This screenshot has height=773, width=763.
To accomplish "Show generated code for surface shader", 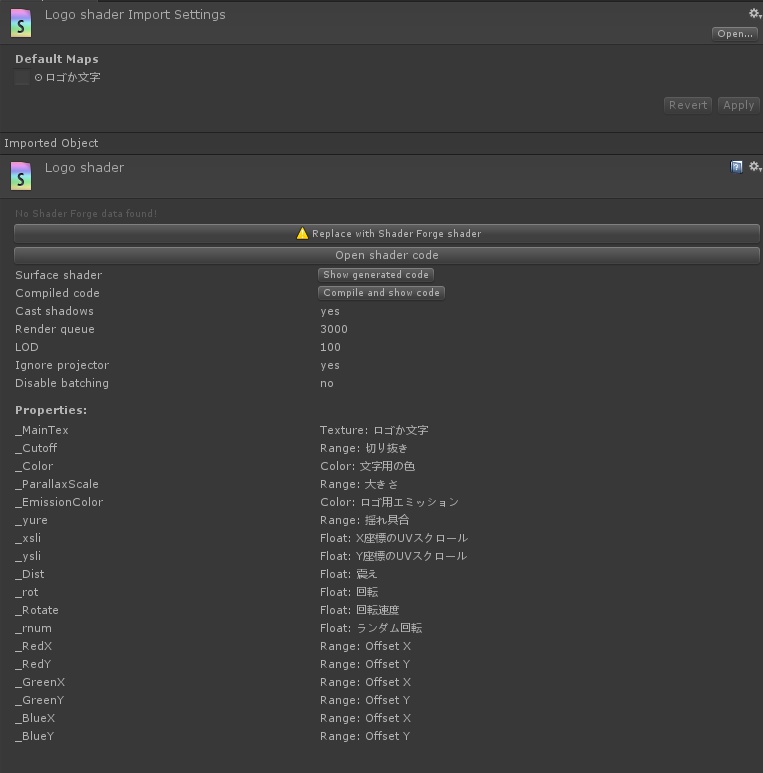I will (x=376, y=275).
